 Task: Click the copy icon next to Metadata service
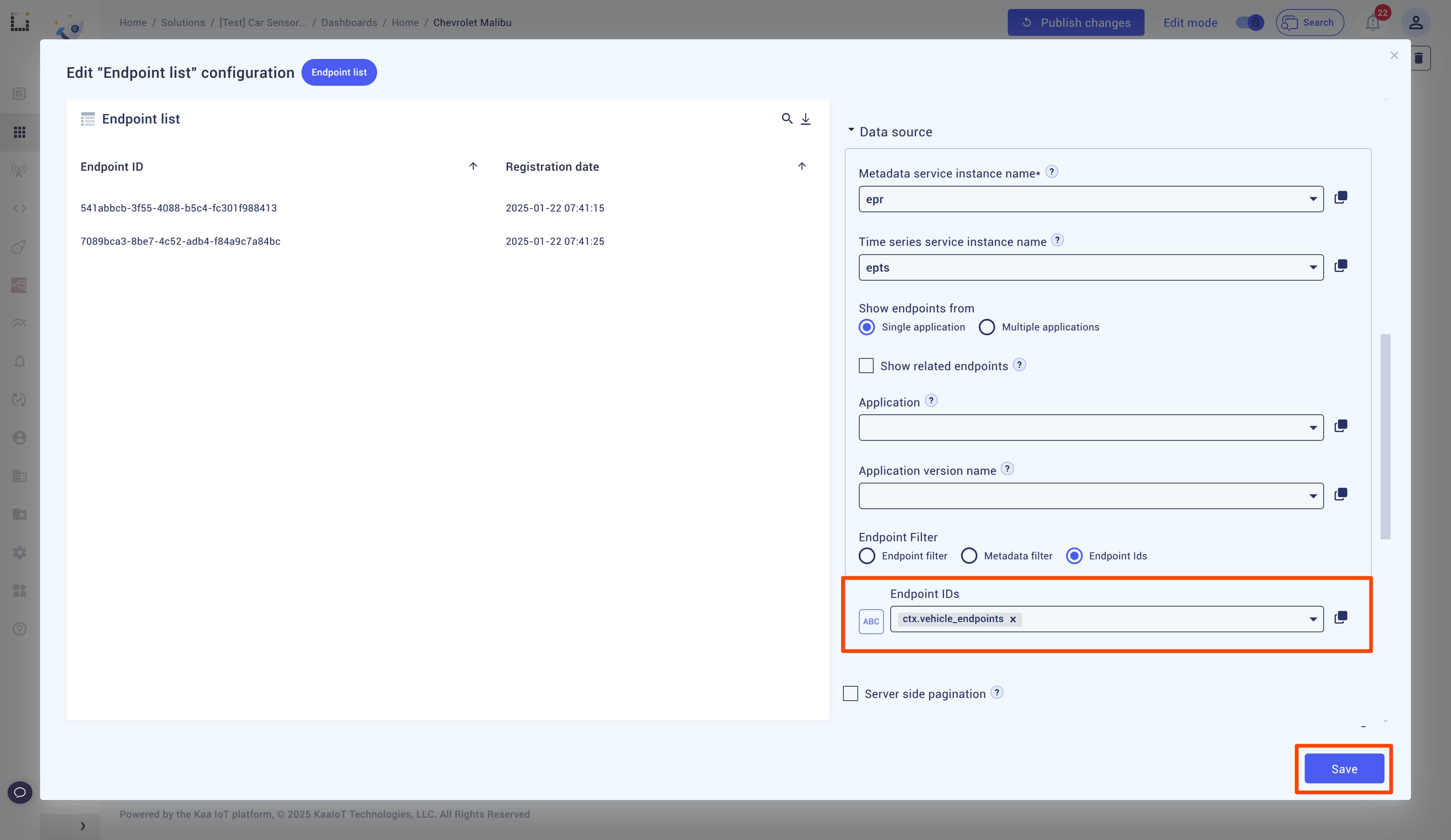1341,197
